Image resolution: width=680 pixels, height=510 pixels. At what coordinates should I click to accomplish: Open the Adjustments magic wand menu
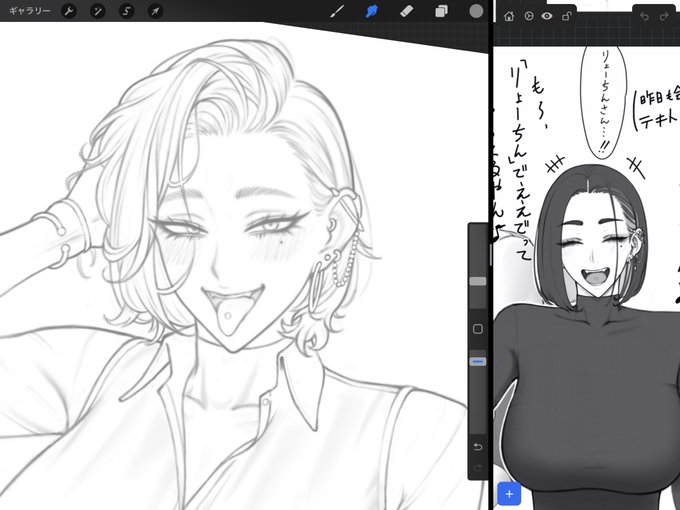click(98, 11)
